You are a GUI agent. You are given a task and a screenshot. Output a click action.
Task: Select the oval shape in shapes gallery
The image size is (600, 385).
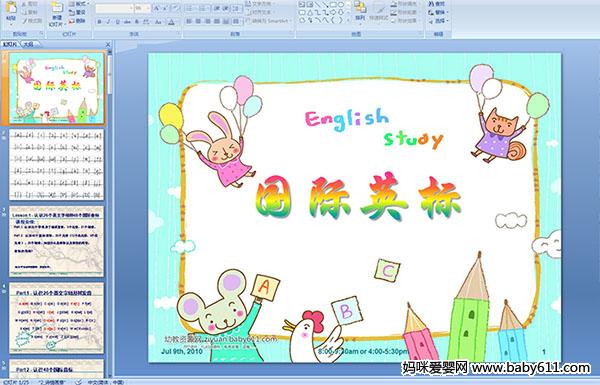(x=341, y=5)
